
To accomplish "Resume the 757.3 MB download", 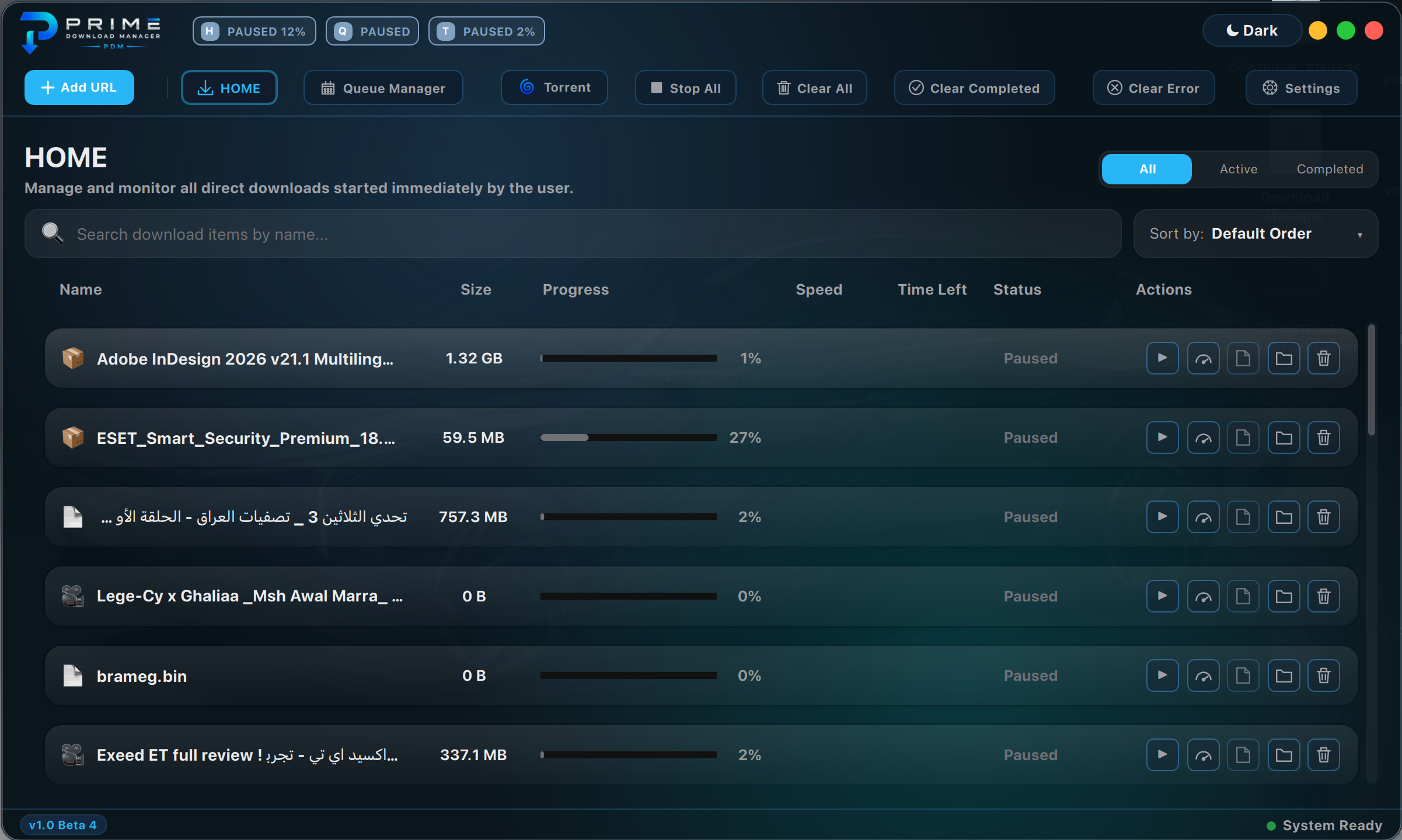I will pyautogui.click(x=1162, y=517).
